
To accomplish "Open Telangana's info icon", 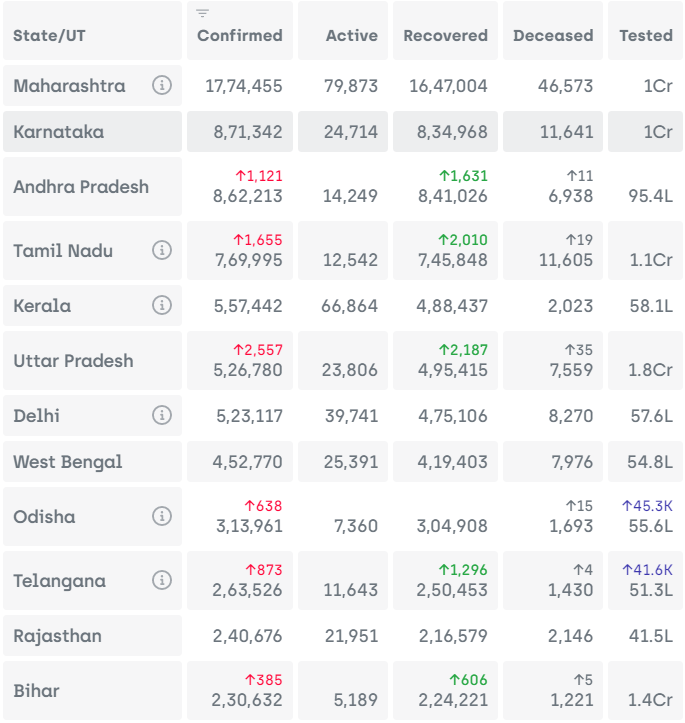I will click(161, 580).
